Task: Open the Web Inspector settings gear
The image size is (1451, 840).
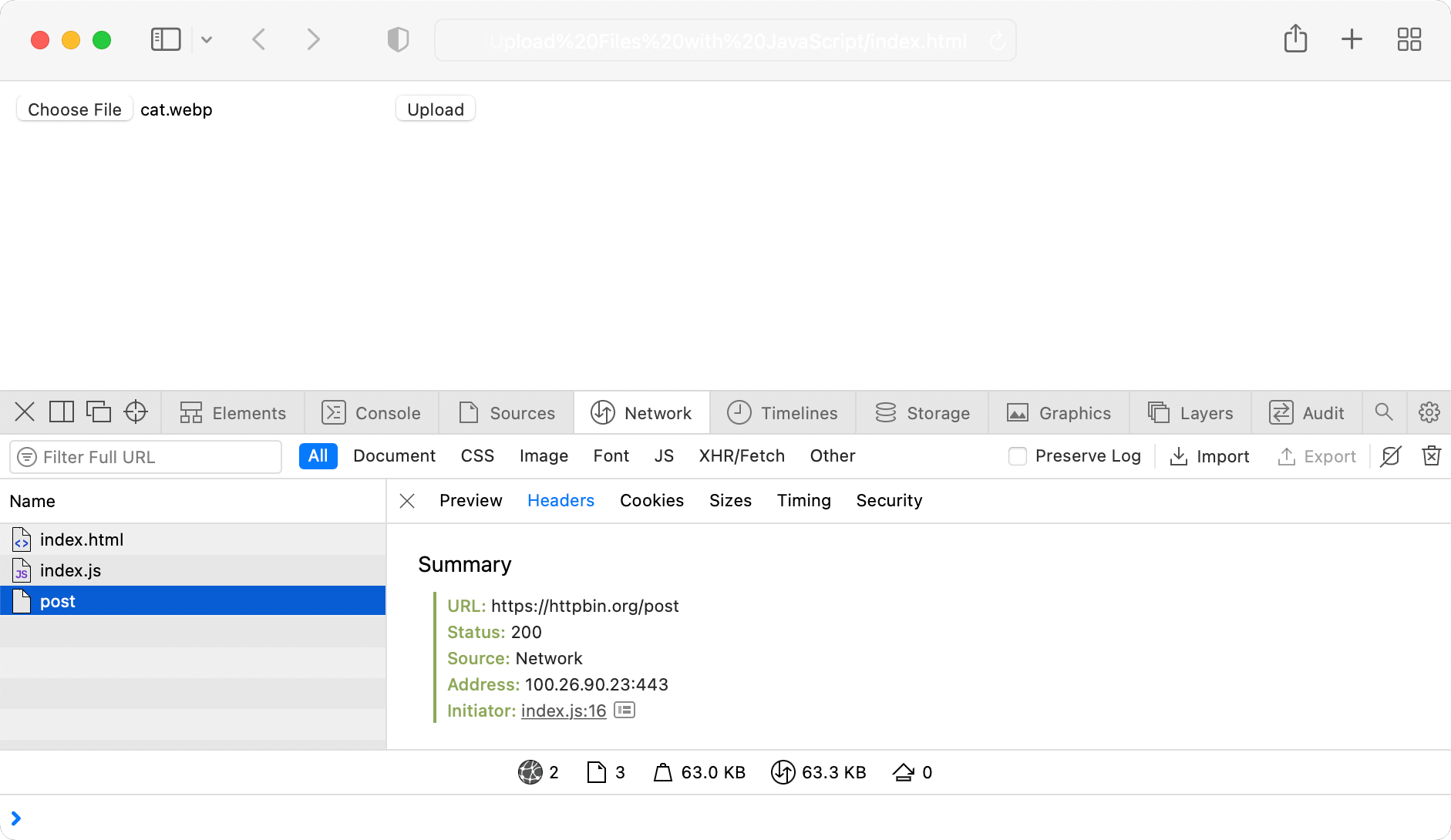Action: coord(1429,412)
